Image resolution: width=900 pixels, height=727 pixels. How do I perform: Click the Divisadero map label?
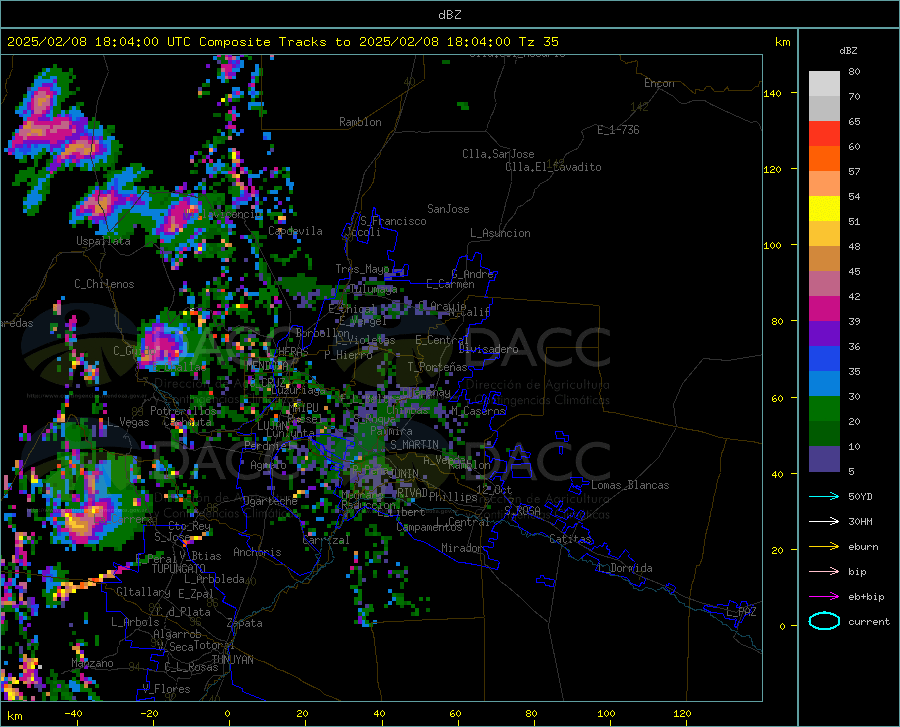click(488, 349)
